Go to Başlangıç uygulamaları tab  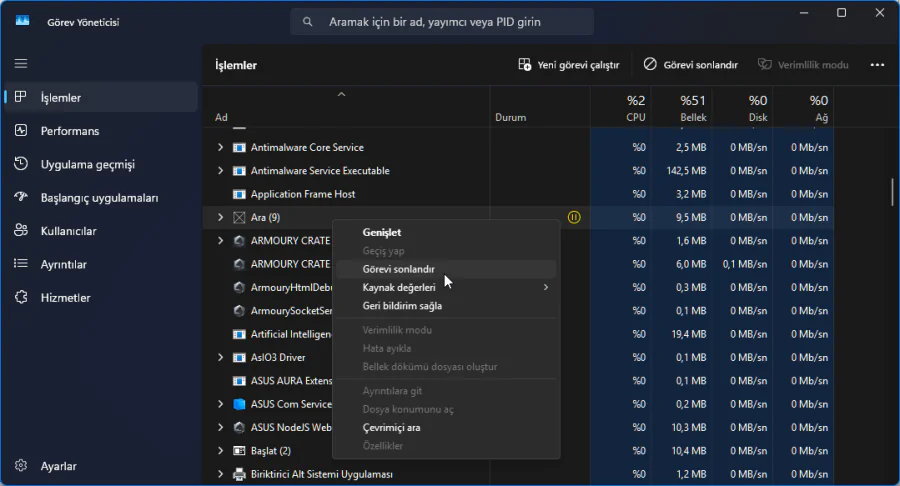pos(101,197)
